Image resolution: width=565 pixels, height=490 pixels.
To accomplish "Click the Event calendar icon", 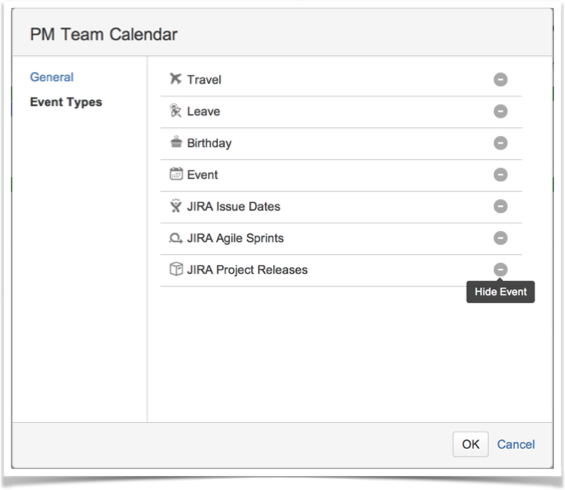I will tap(176, 174).
